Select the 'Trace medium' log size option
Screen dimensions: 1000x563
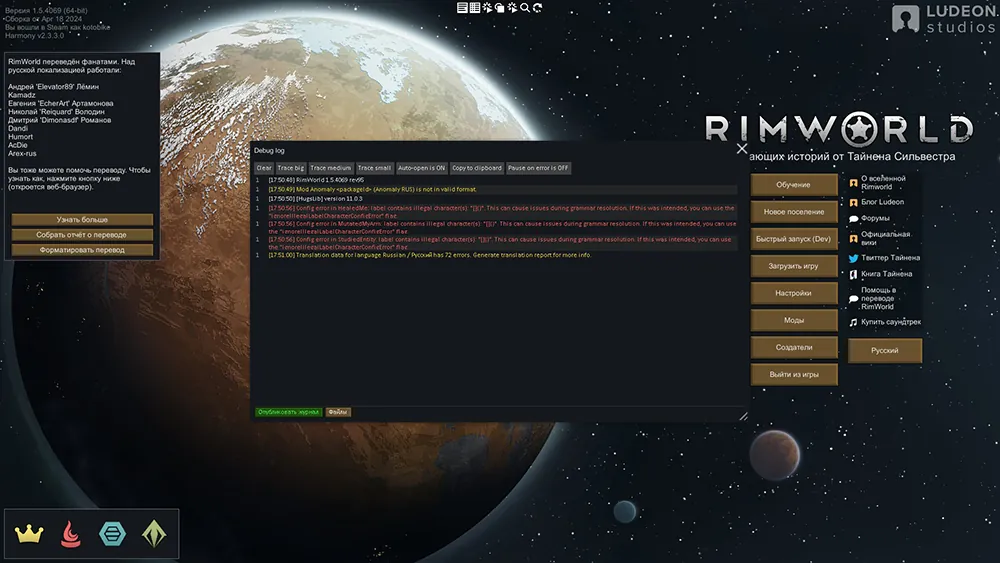[x=330, y=168]
